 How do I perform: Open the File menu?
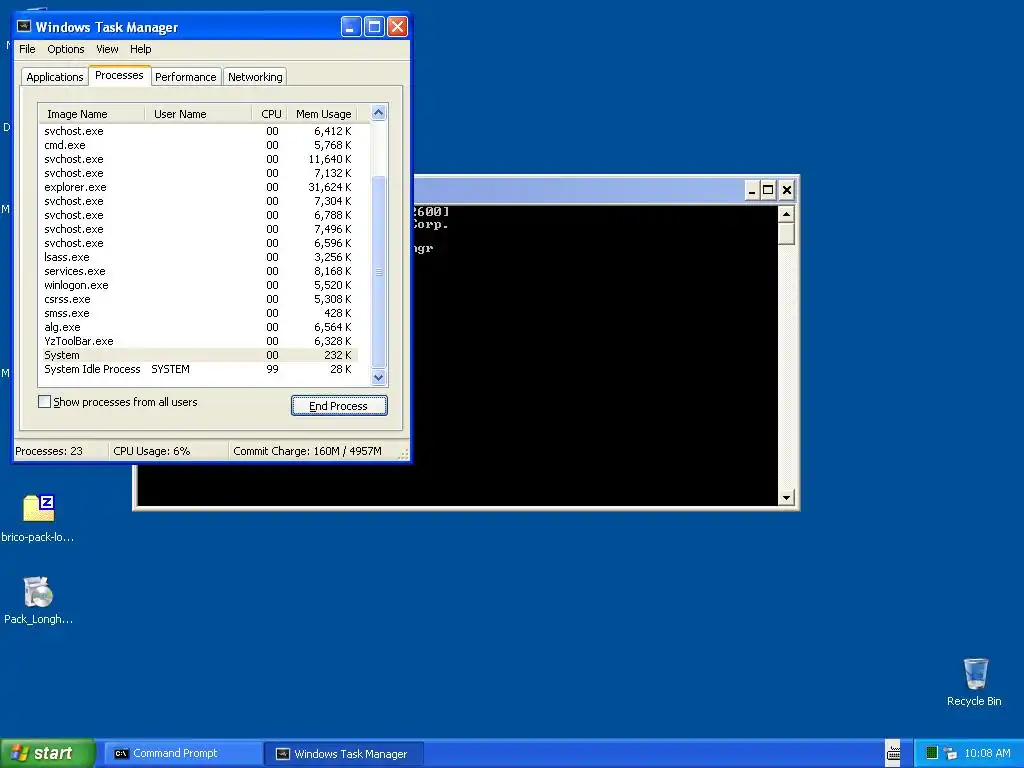pyautogui.click(x=27, y=49)
